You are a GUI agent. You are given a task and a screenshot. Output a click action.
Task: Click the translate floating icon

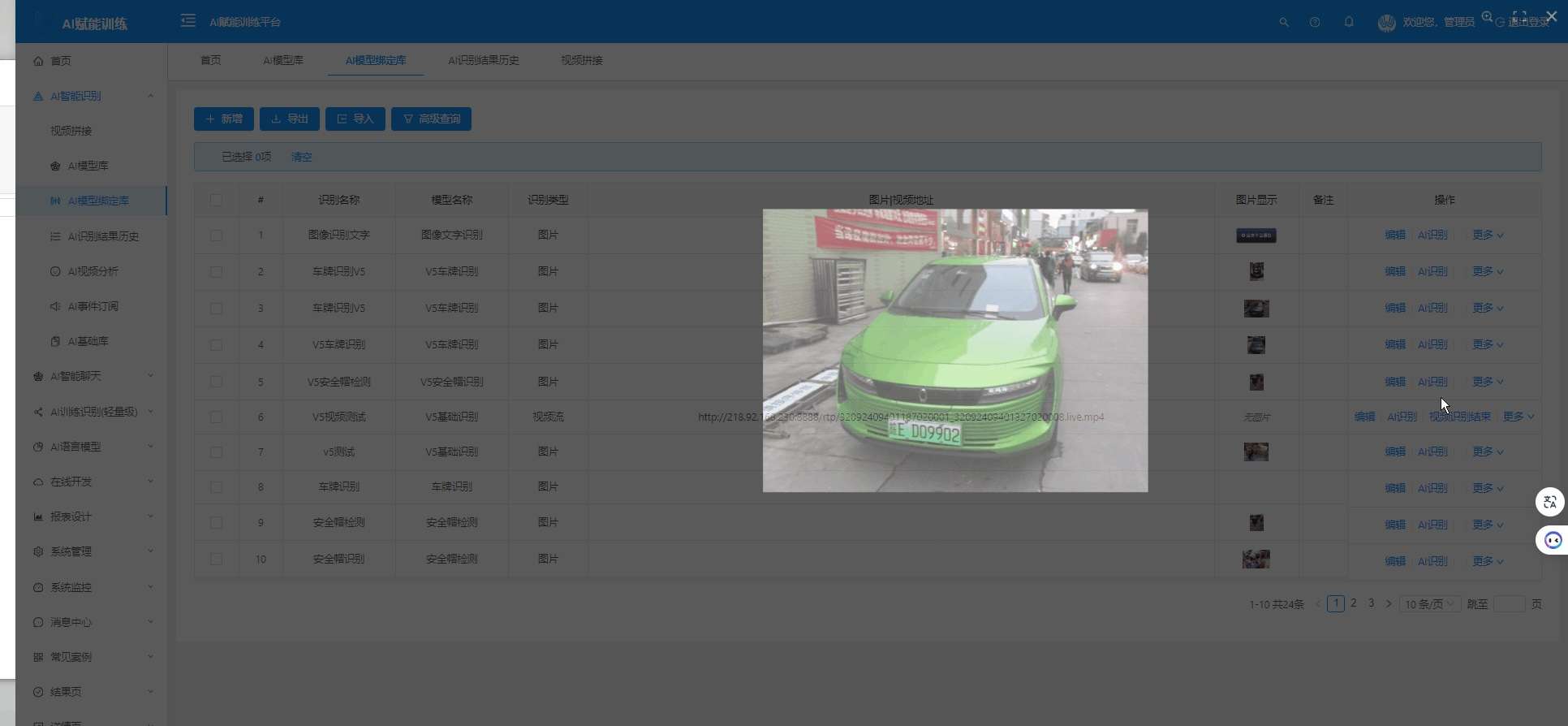(1550, 502)
